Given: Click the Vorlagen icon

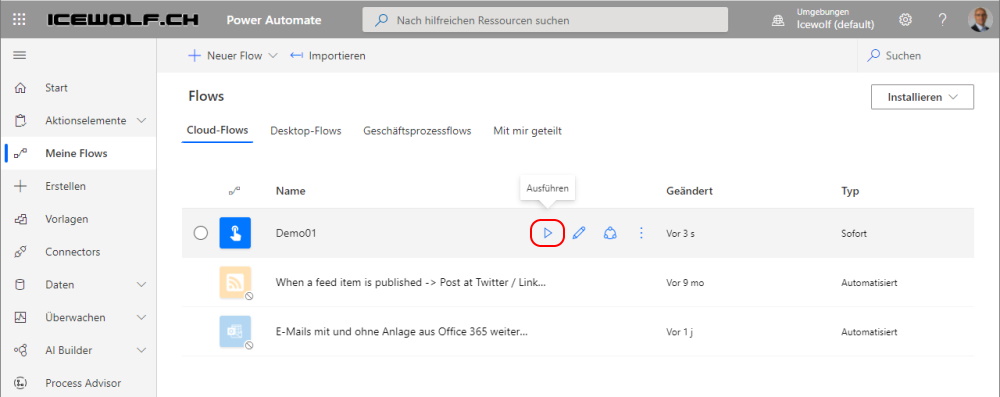Looking at the screenshot, I should pos(20,219).
